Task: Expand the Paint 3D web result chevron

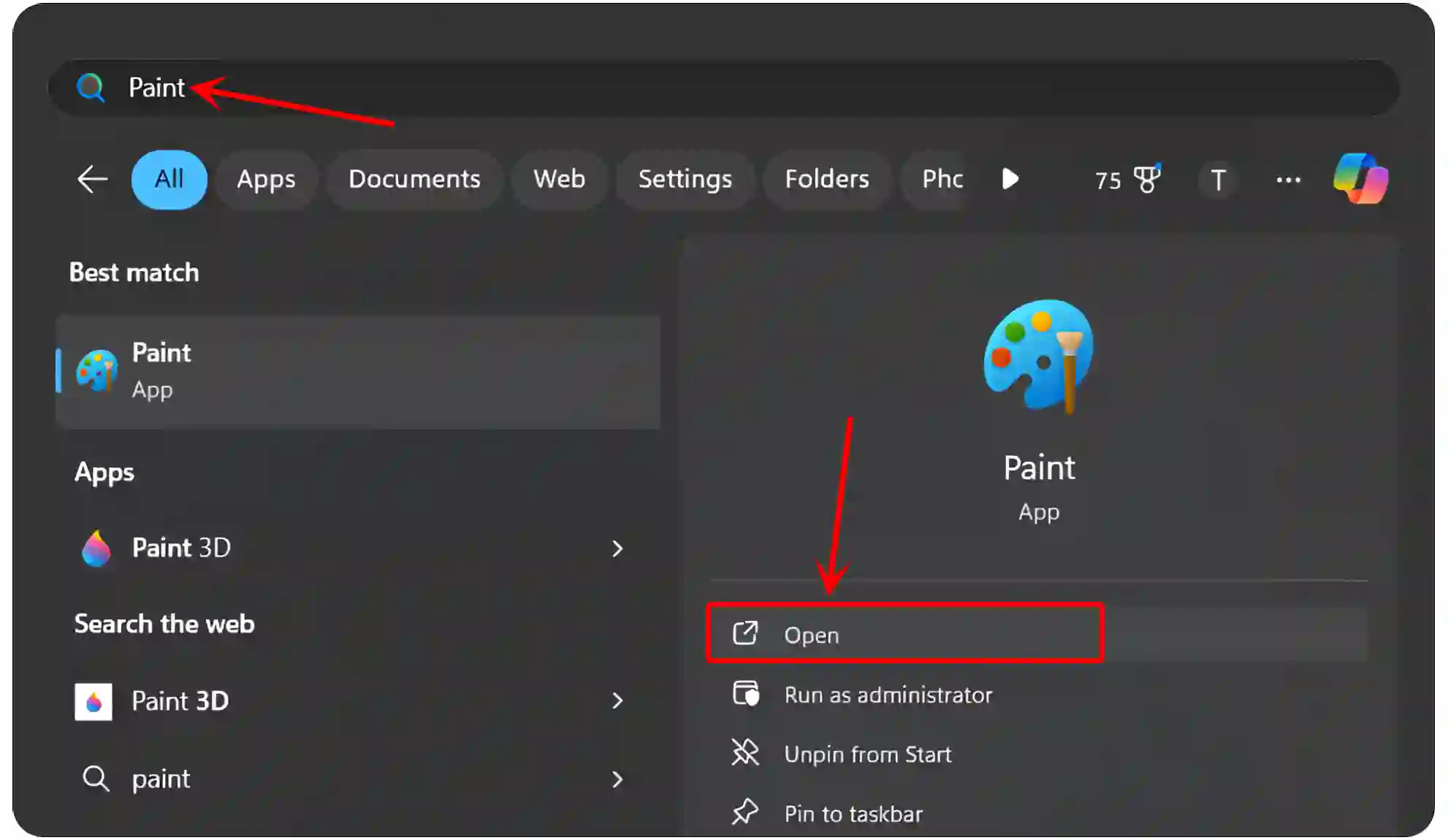Action: pos(617,701)
